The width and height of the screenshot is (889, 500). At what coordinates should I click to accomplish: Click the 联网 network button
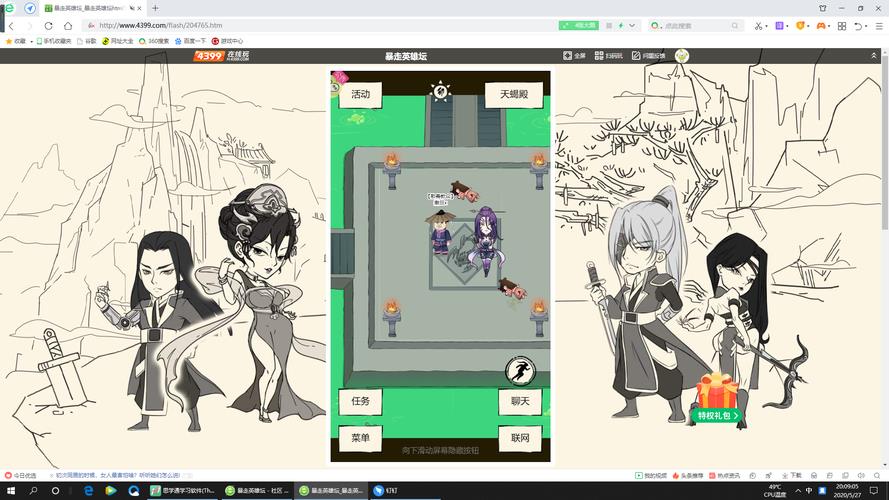[x=520, y=438]
